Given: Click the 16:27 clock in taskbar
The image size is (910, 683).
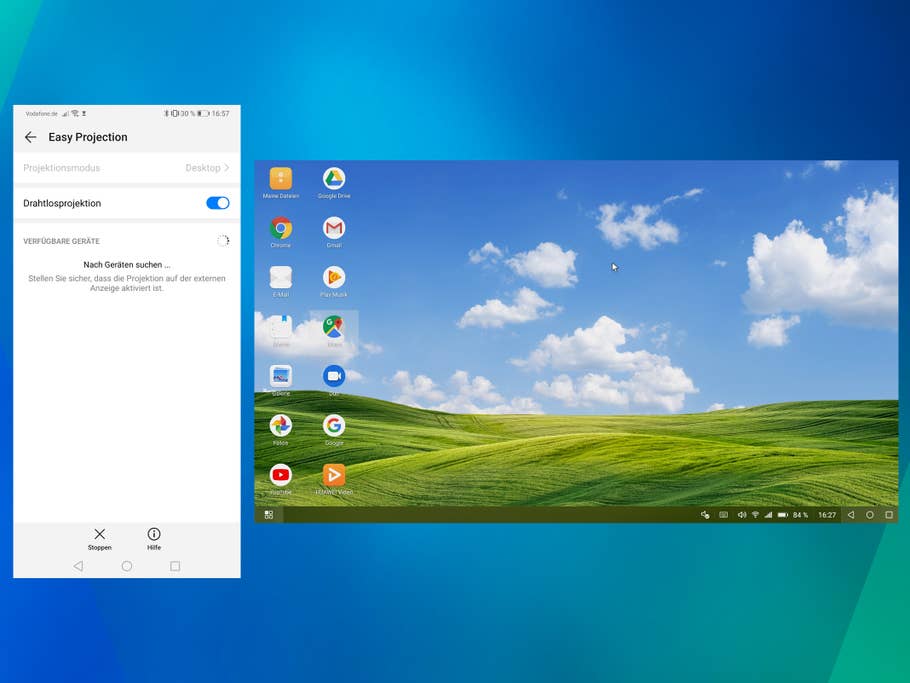Looking at the screenshot, I should [x=827, y=515].
